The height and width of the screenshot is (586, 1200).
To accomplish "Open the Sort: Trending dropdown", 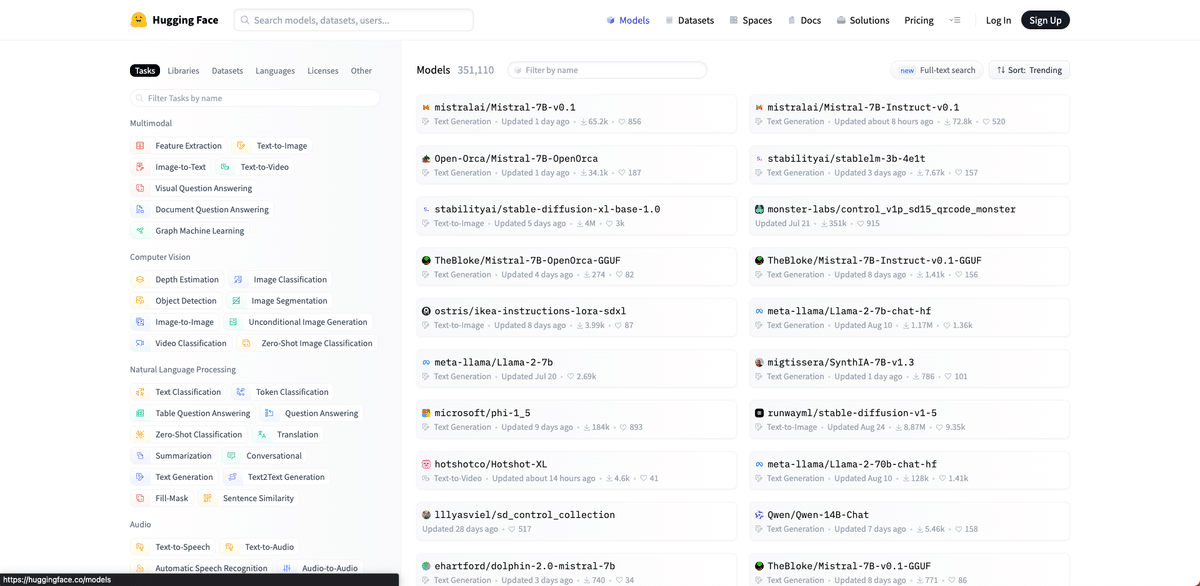I will 1029,70.
